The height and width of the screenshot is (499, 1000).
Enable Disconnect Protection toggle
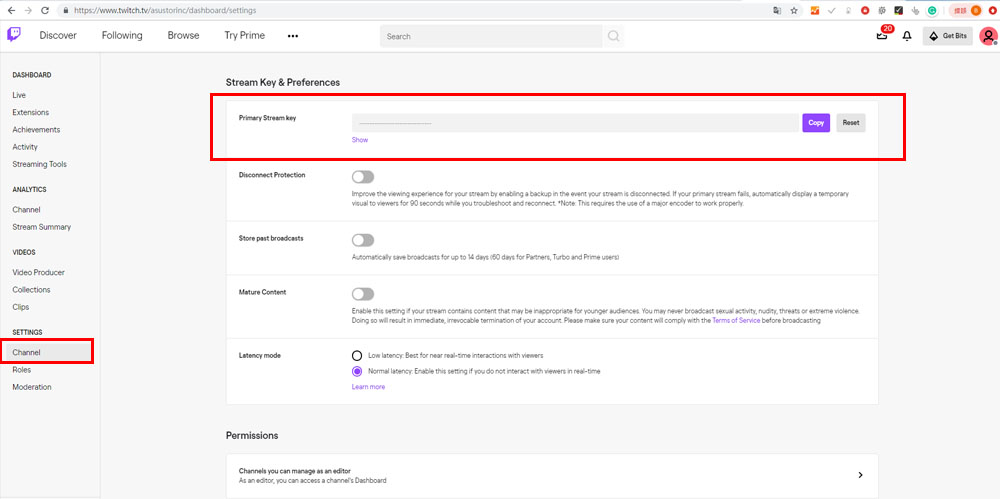[363, 177]
